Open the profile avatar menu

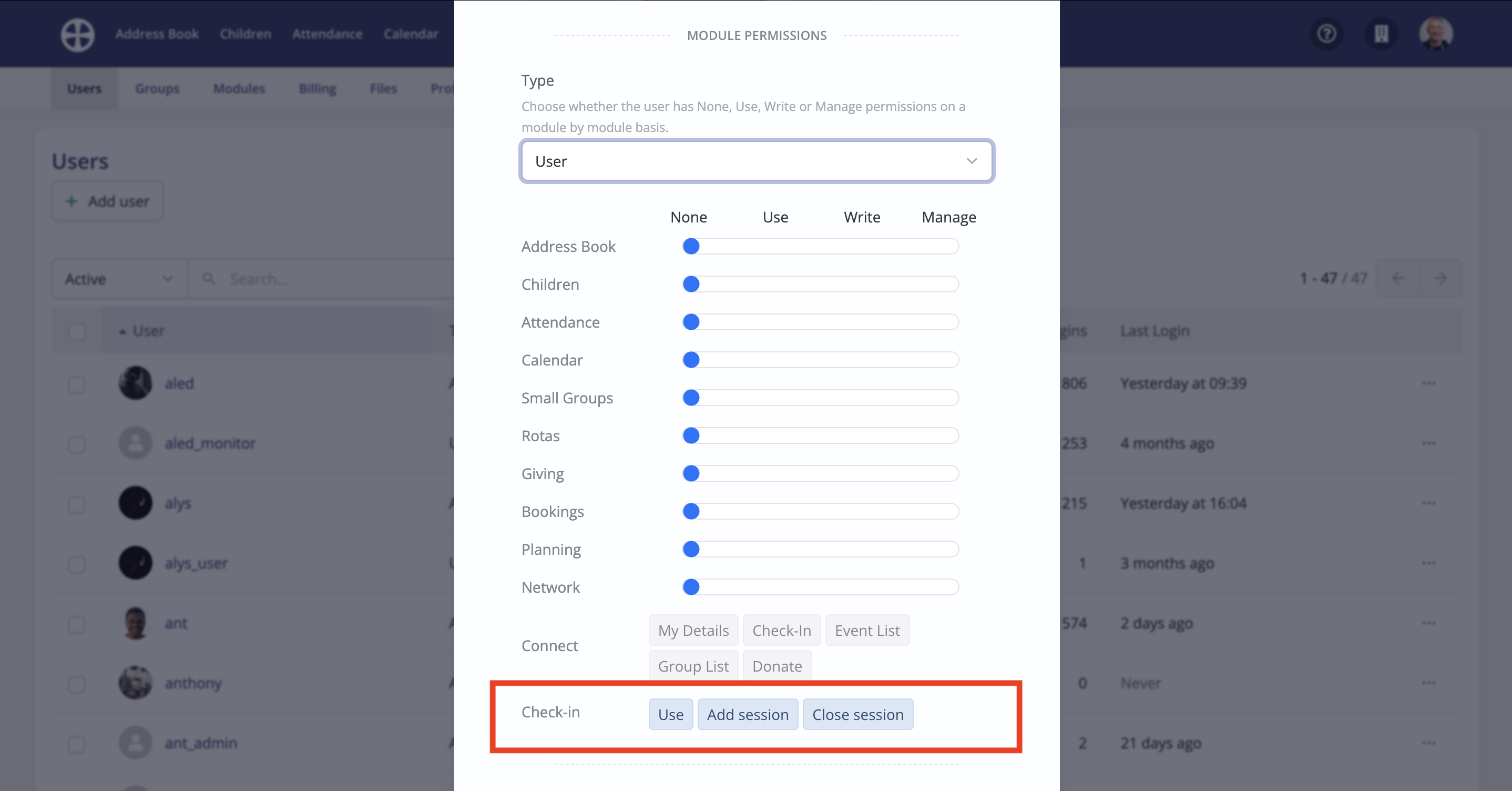coord(1436,34)
